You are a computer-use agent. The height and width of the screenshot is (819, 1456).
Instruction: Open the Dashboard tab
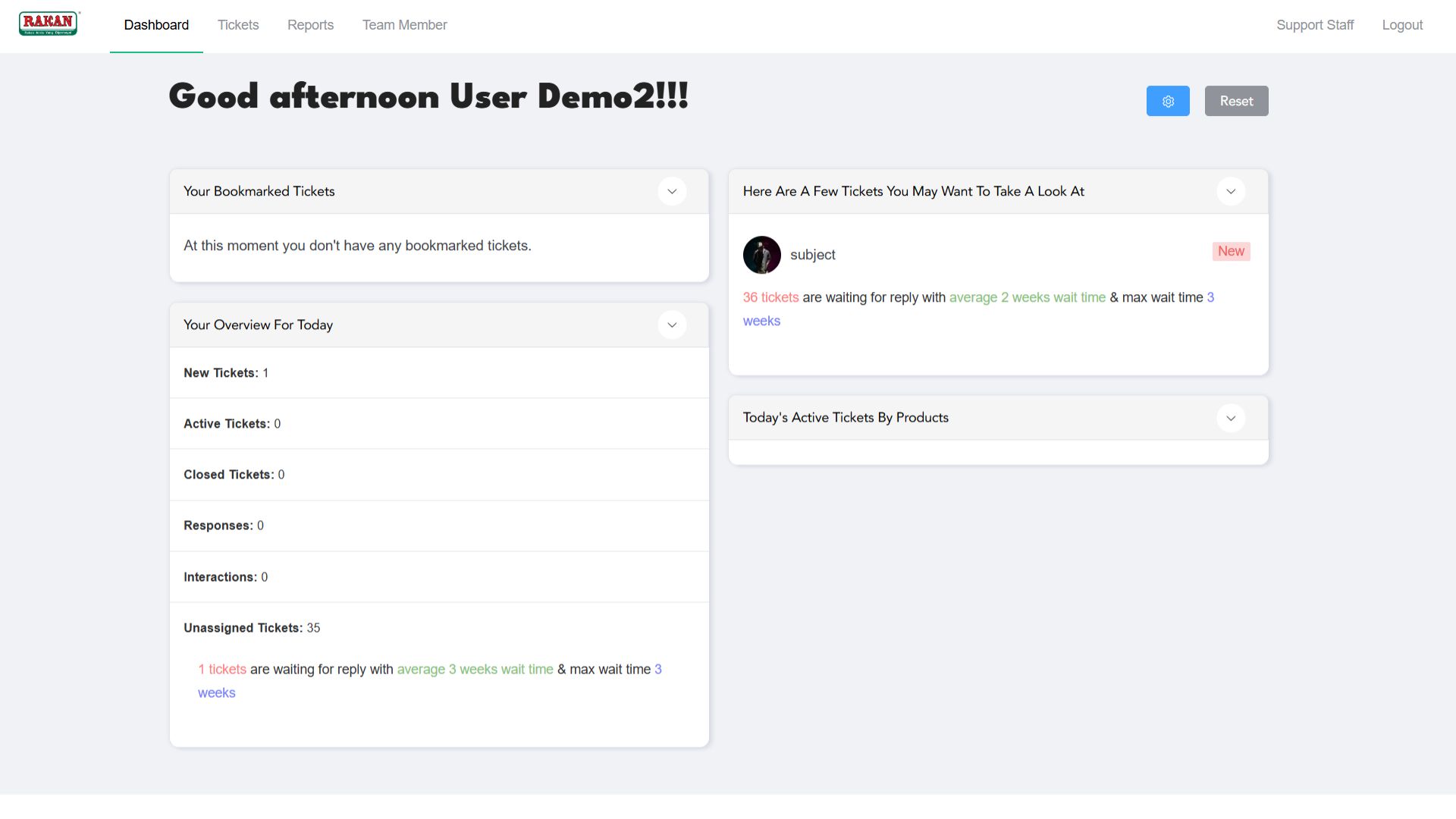point(156,25)
